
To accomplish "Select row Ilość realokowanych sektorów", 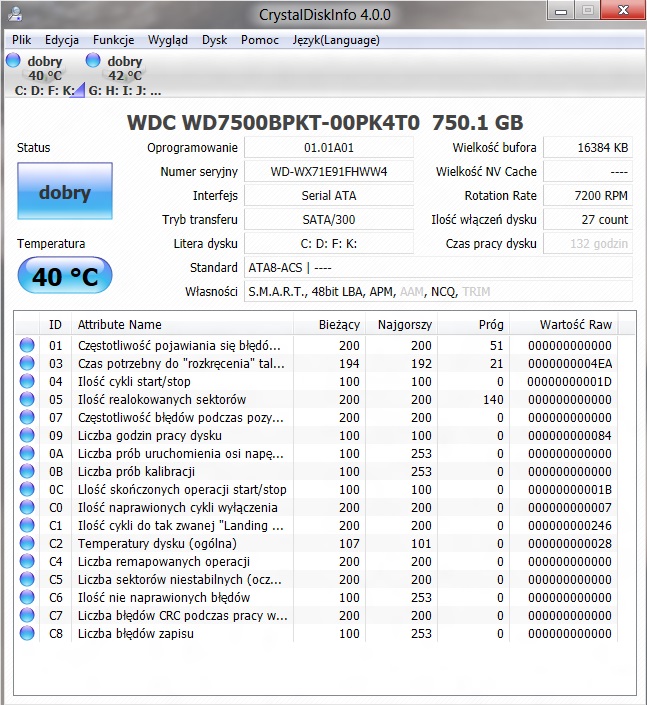I will click(317, 399).
